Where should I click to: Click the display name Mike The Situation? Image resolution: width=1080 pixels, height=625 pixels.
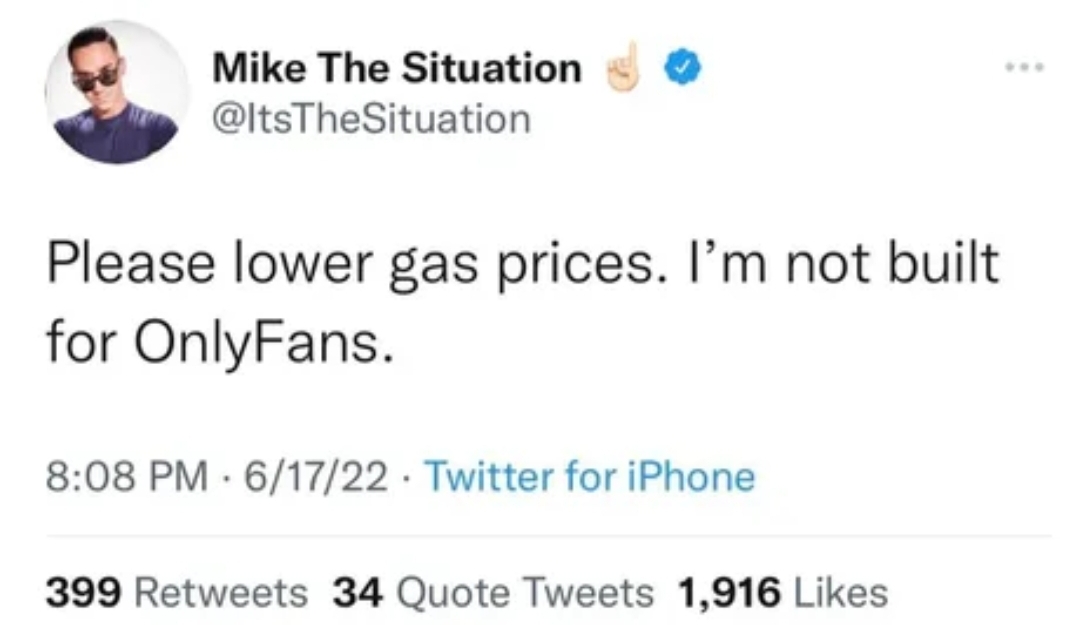pyautogui.click(x=397, y=68)
